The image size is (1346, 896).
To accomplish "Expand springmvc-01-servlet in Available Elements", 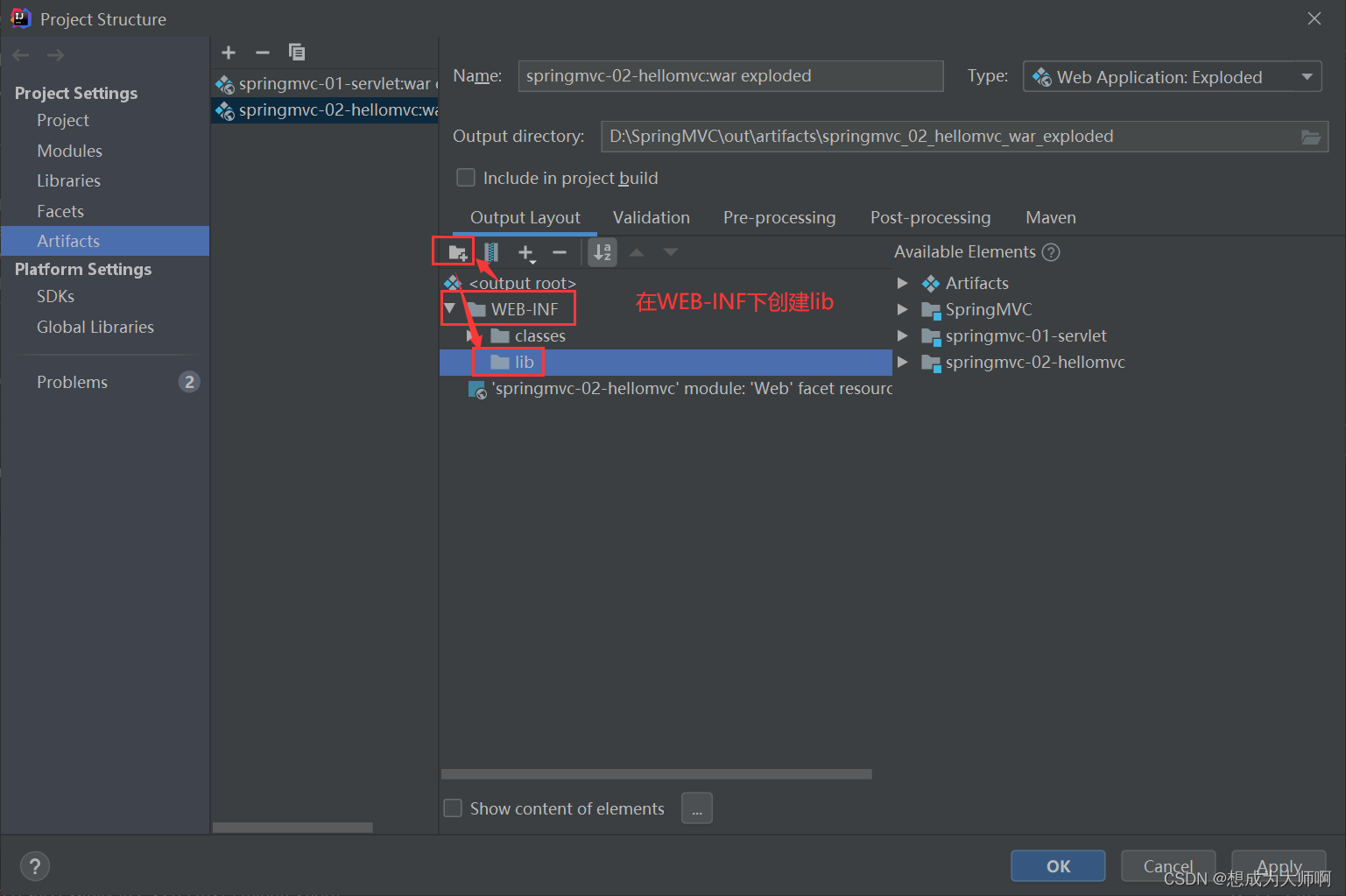I will tap(902, 335).
